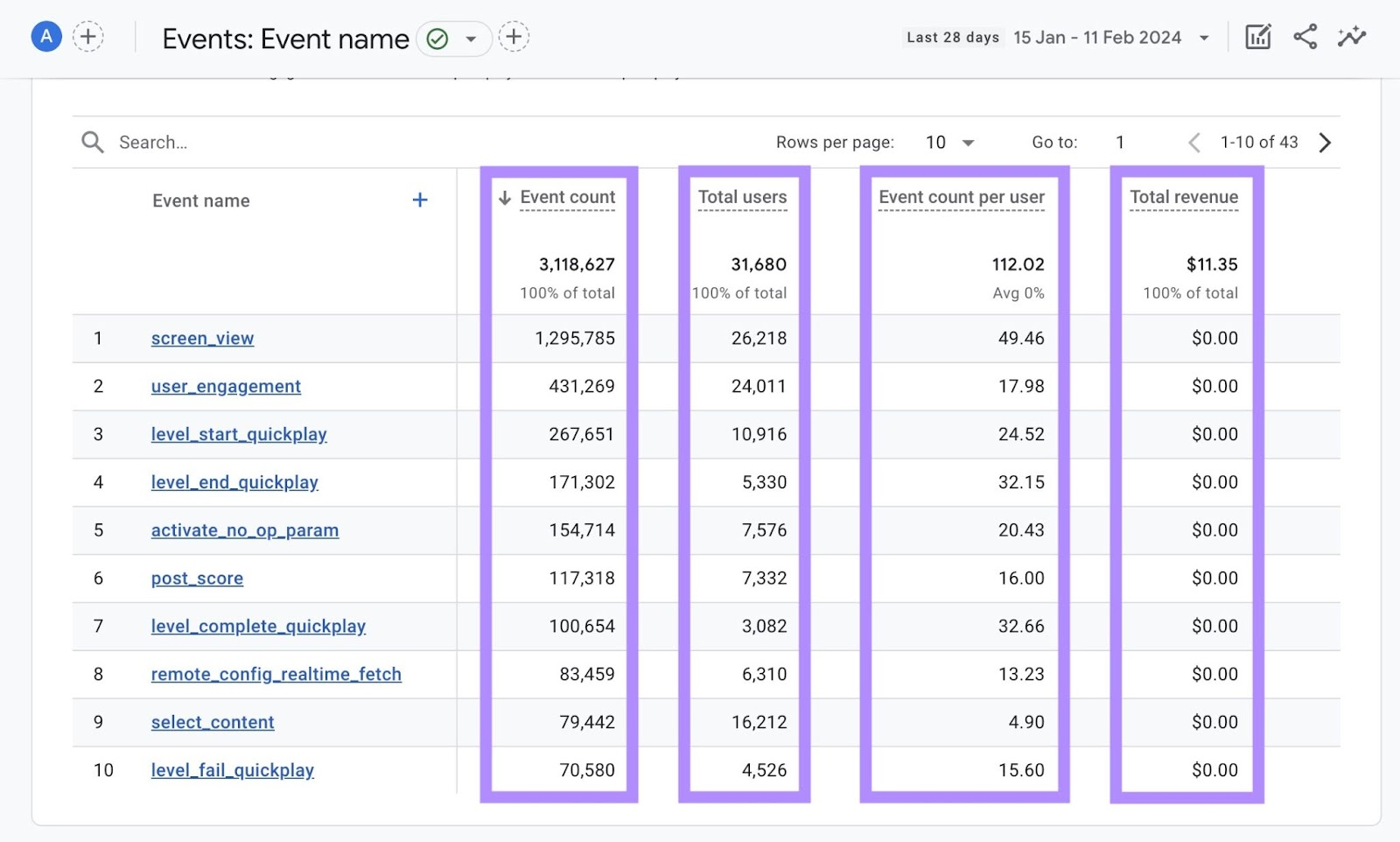
Task: Open the report customization icon
Action: 1257,37
